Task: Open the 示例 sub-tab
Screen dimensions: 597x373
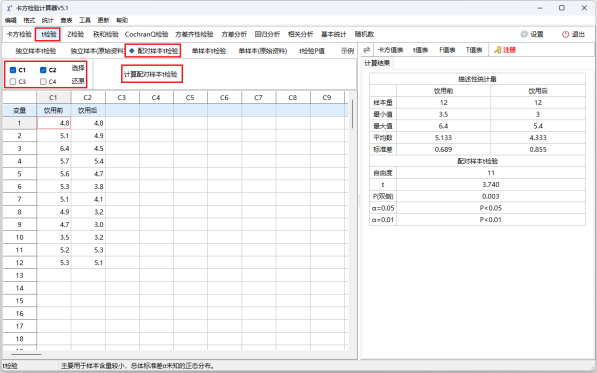Action: tap(347, 51)
